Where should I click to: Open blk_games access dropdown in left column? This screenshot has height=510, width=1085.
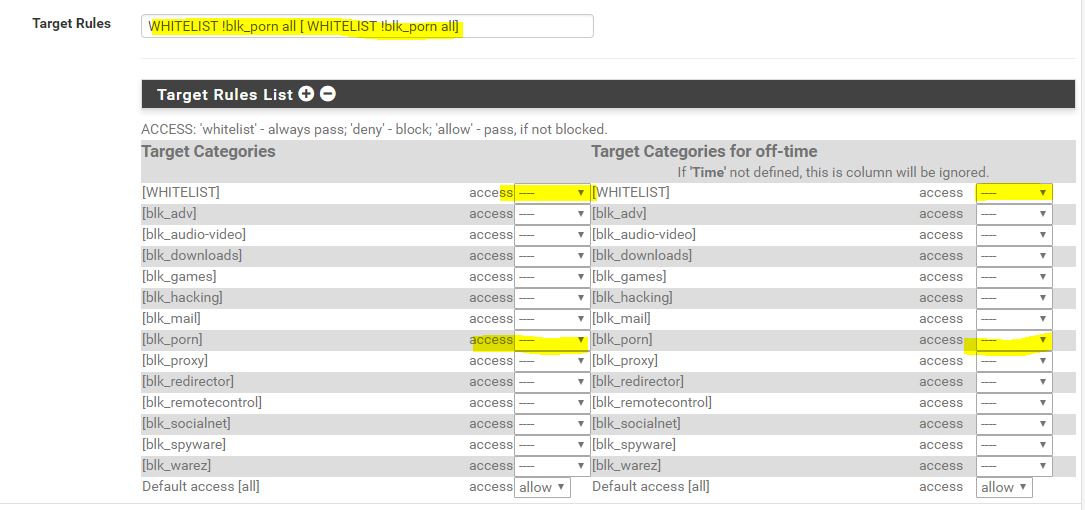pyautogui.click(x=552, y=277)
